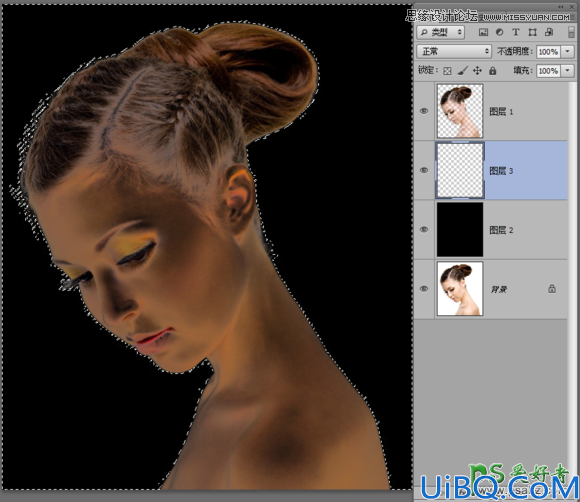Hide layer 图层 3 with eye icon
580x502 pixels.
tap(424, 170)
